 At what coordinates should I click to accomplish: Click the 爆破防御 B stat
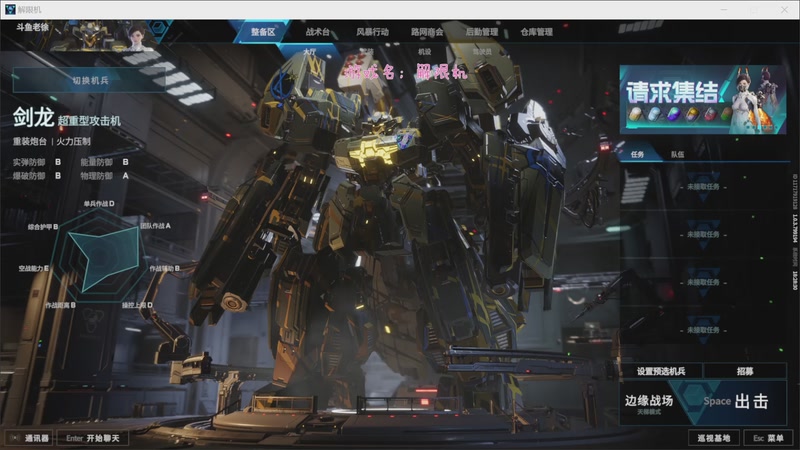point(37,176)
